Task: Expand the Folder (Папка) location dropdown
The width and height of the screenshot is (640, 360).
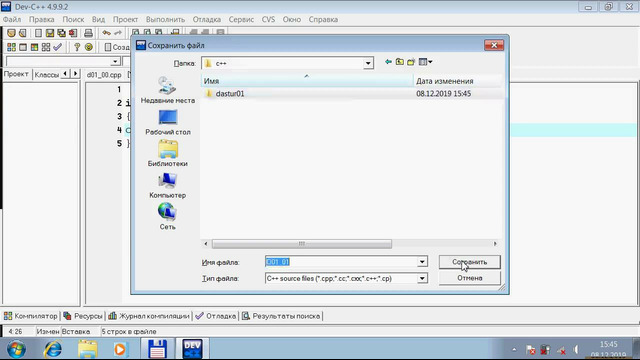Action: click(368, 63)
